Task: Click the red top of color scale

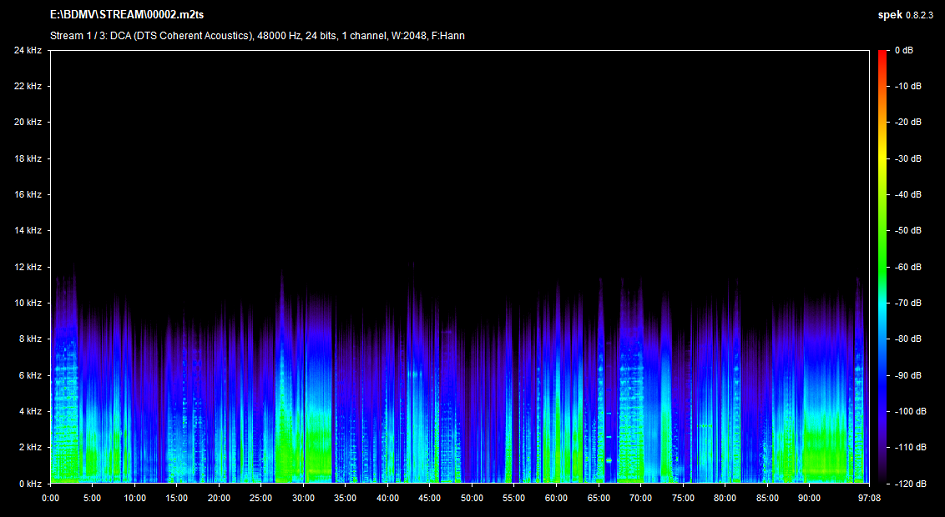Action: point(882,55)
